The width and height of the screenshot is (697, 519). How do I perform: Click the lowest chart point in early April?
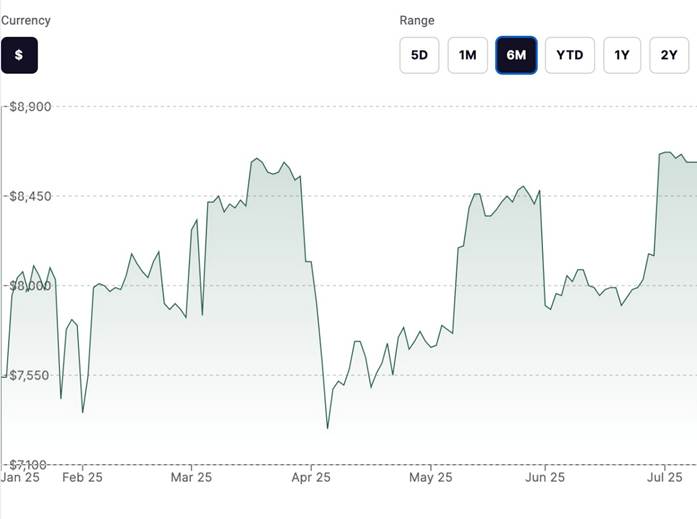(328, 428)
